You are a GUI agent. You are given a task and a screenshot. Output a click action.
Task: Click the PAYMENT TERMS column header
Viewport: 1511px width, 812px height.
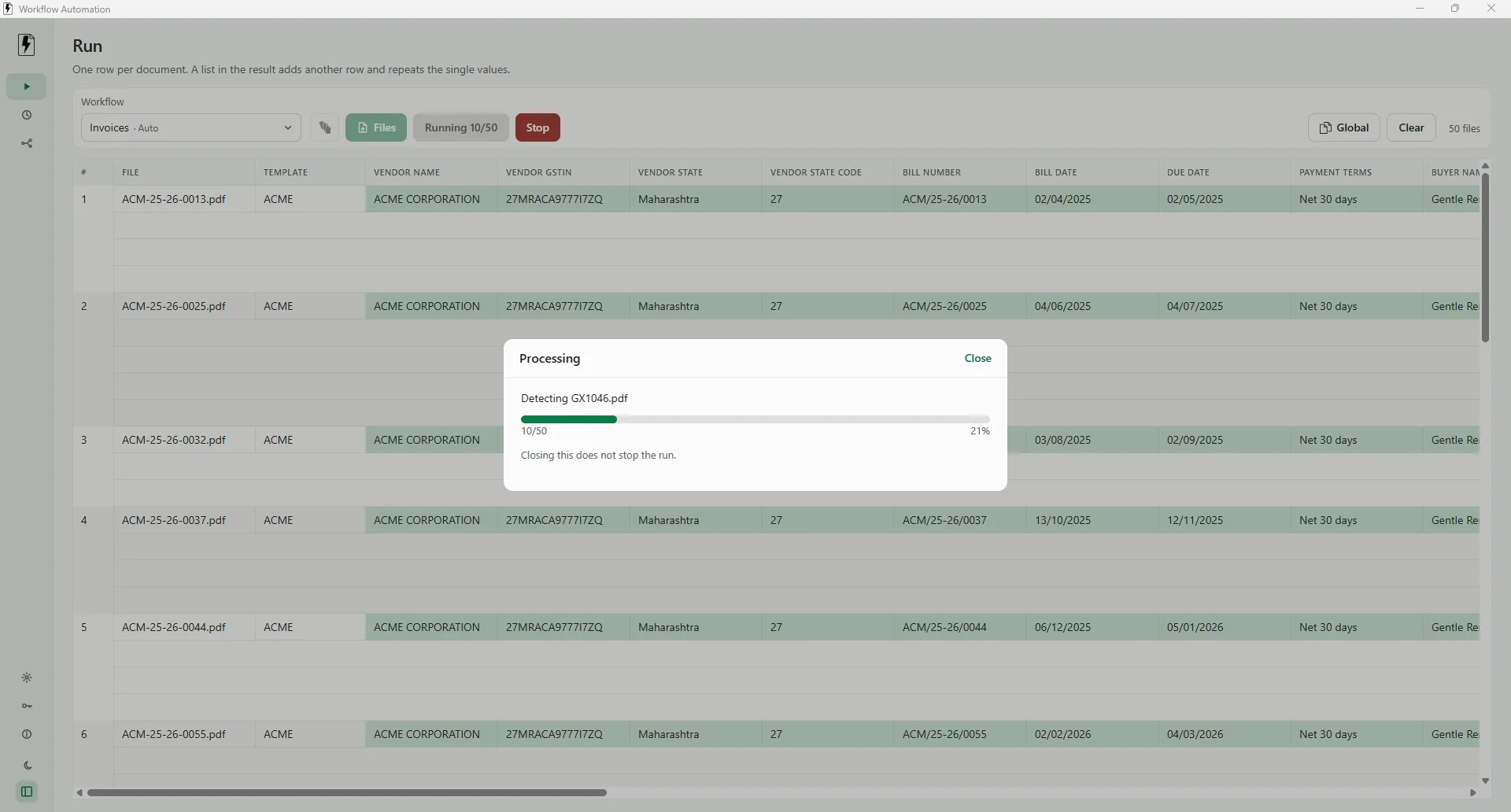[x=1357, y=172]
